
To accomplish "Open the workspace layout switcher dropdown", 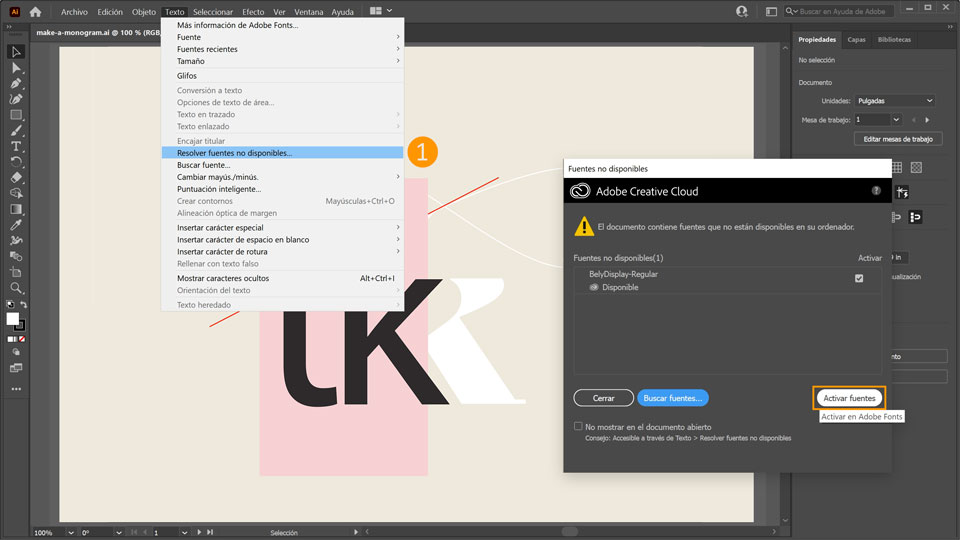I will tap(381, 11).
